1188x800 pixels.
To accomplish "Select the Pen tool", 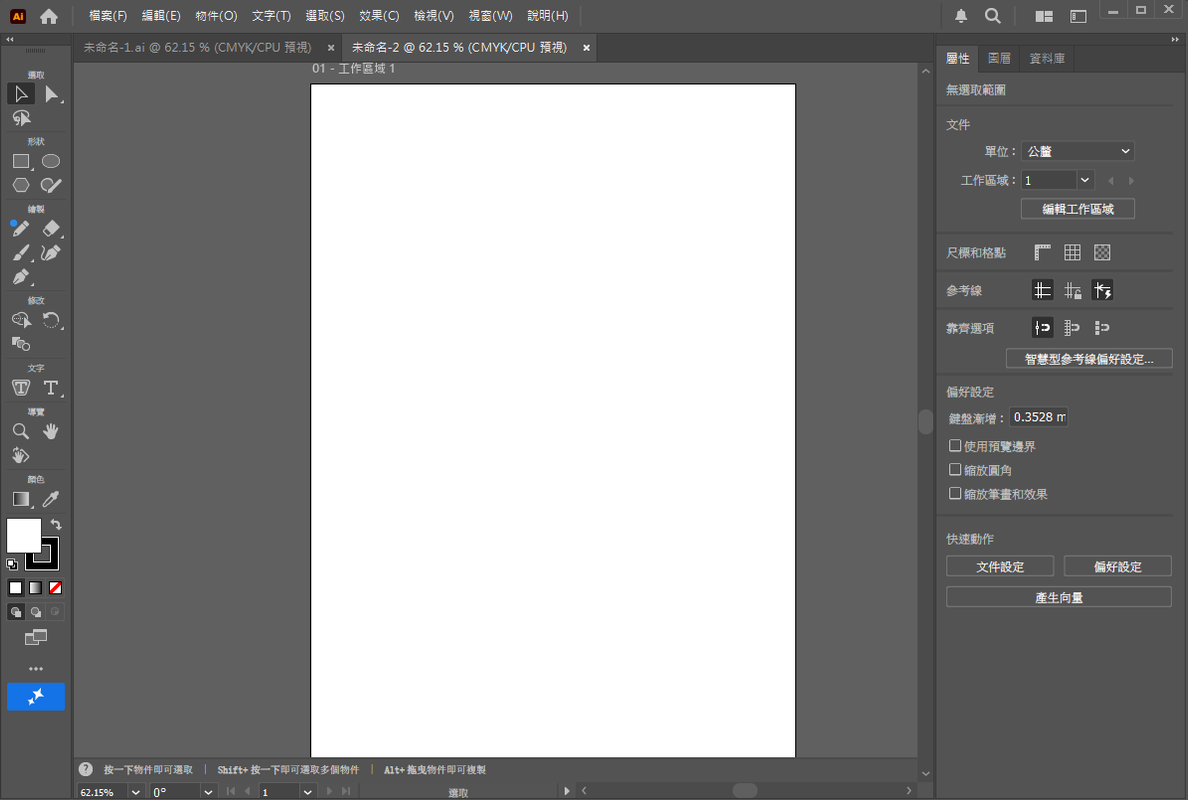I will click(x=20, y=277).
